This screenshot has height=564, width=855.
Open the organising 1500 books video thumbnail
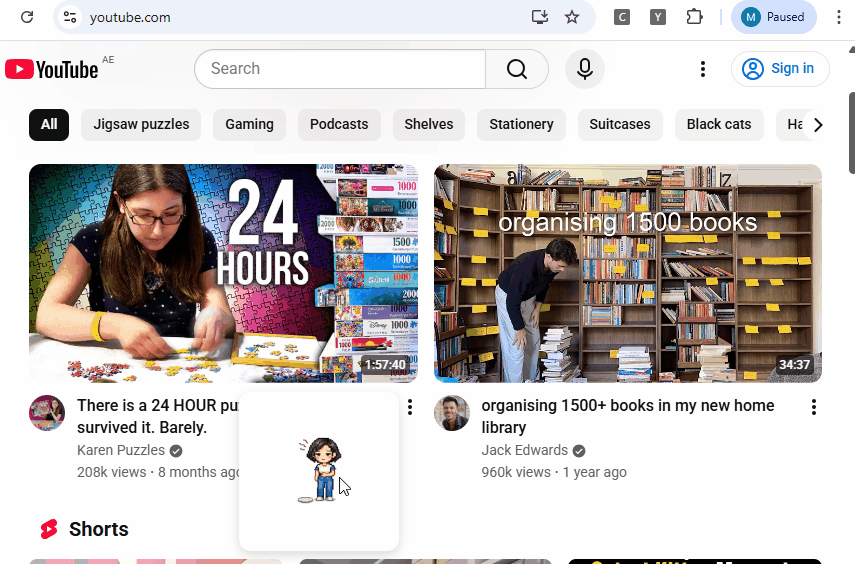[627, 273]
